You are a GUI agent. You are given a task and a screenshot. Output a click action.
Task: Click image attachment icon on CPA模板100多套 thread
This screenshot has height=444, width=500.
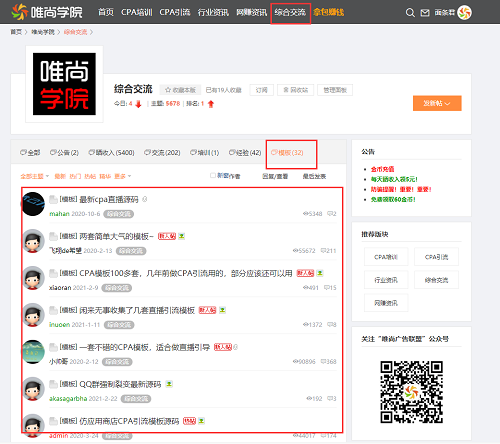click(x=320, y=273)
